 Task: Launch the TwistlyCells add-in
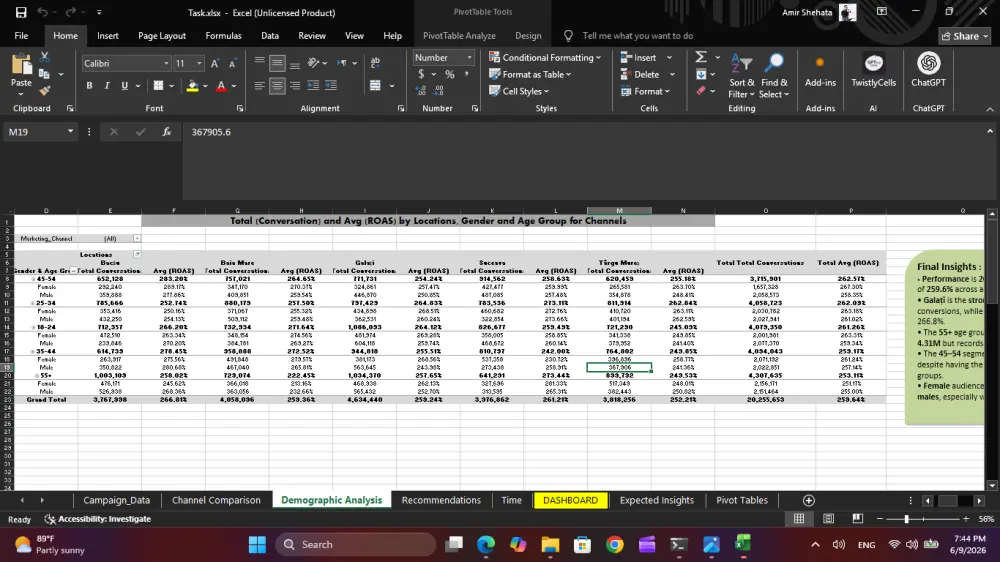click(873, 70)
